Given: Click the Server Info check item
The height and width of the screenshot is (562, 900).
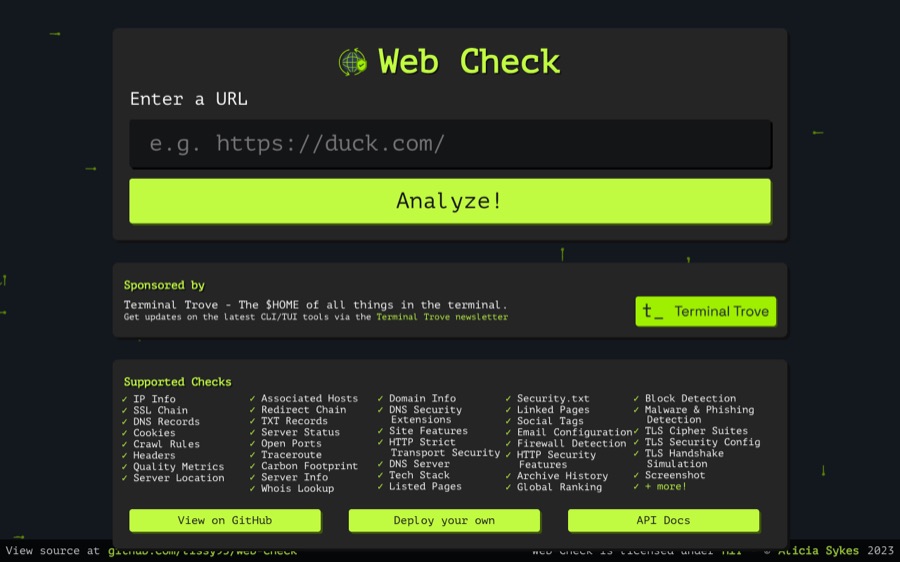Looking at the screenshot, I should [x=294, y=477].
